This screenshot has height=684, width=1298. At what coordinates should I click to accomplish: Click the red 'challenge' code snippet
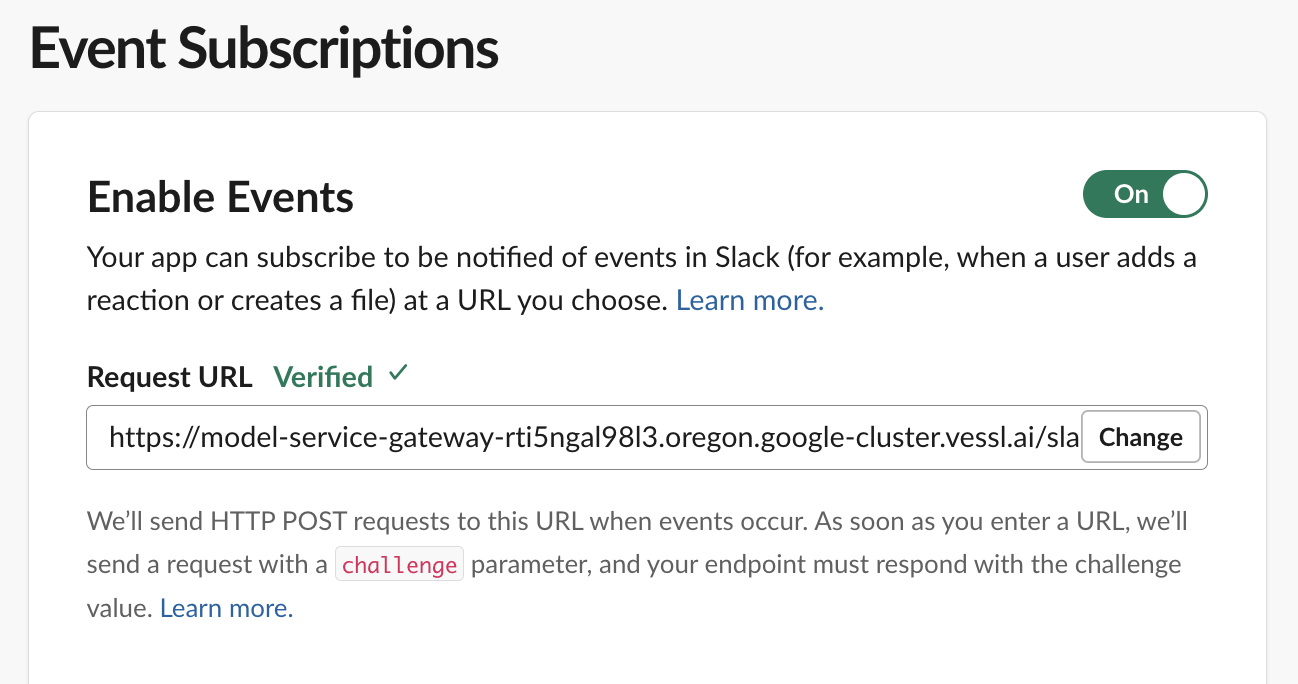point(399,564)
